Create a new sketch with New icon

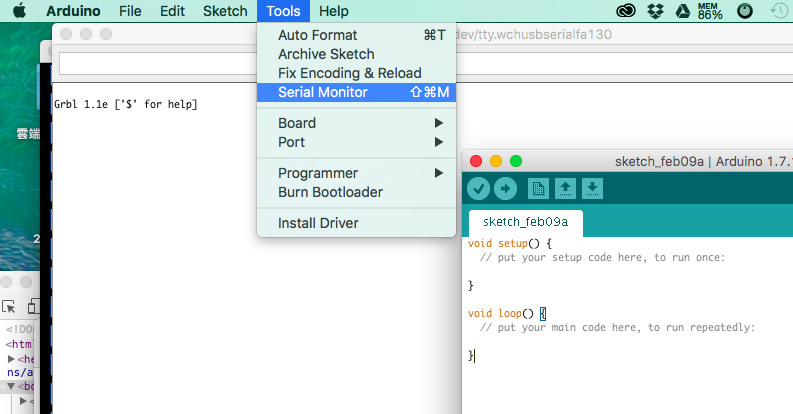point(538,188)
